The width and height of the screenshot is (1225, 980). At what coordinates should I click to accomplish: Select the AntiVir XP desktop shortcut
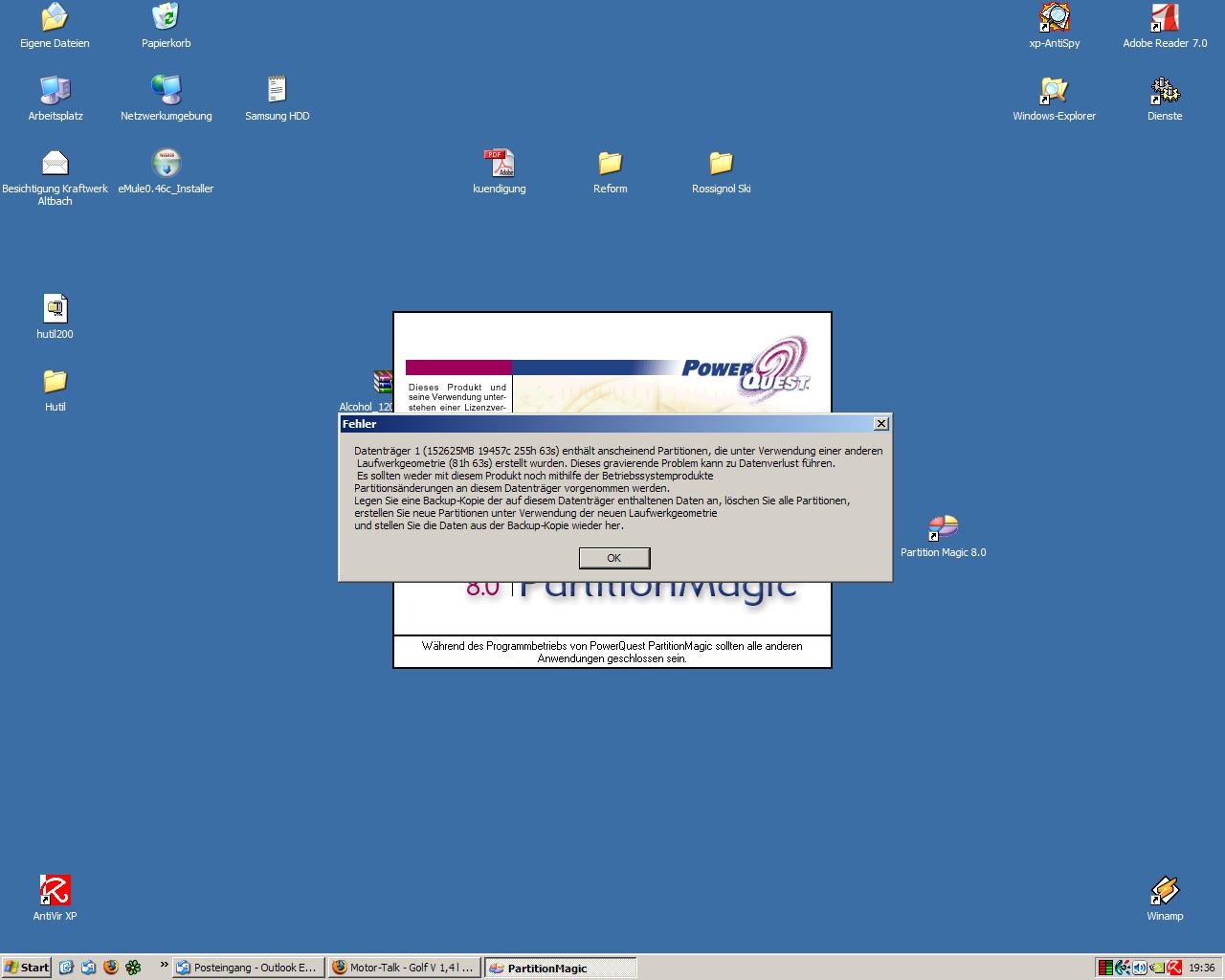click(x=55, y=899)
